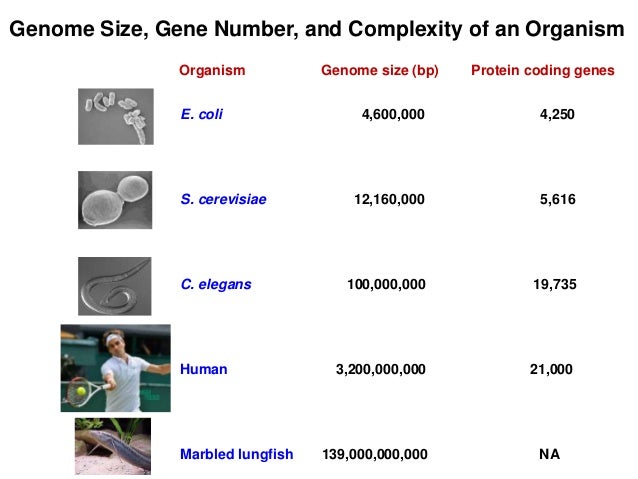Click the NA gene count entry

(549, 454)
